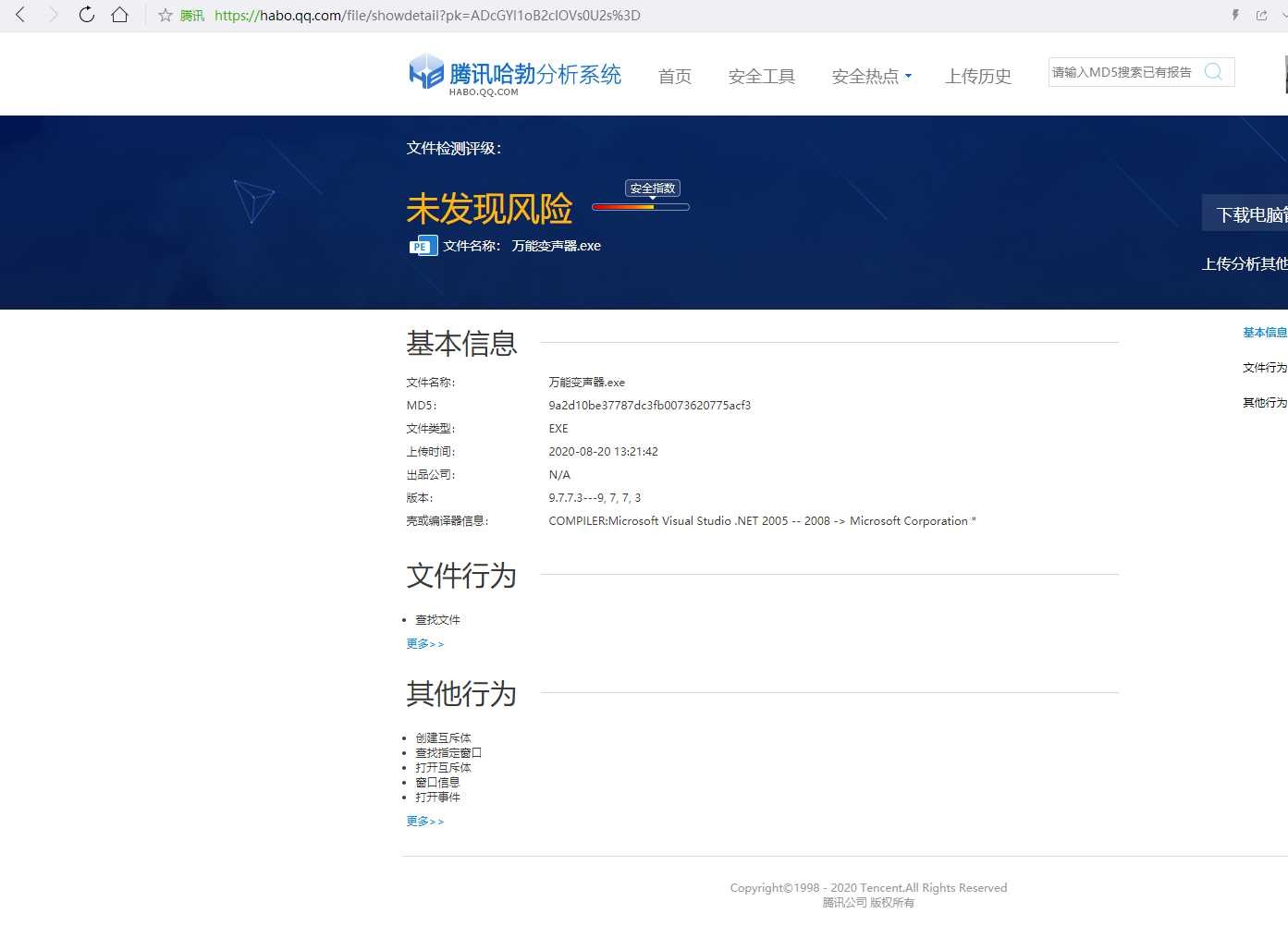Expand 更多>> under 文件行为
This screenshot has height=926, width=1288.
point(425,644)
